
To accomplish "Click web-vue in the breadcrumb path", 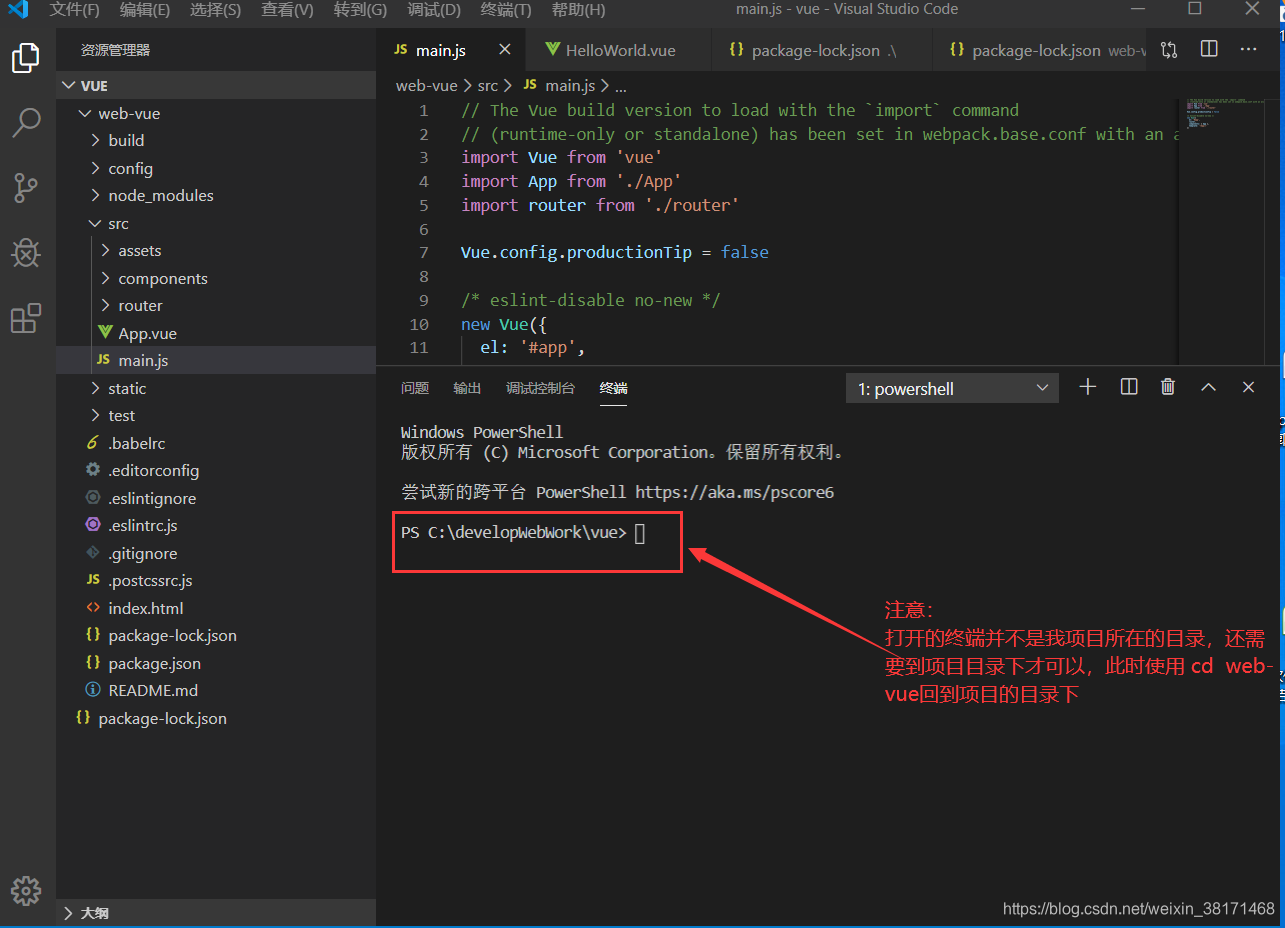I will tap(427, 86).
